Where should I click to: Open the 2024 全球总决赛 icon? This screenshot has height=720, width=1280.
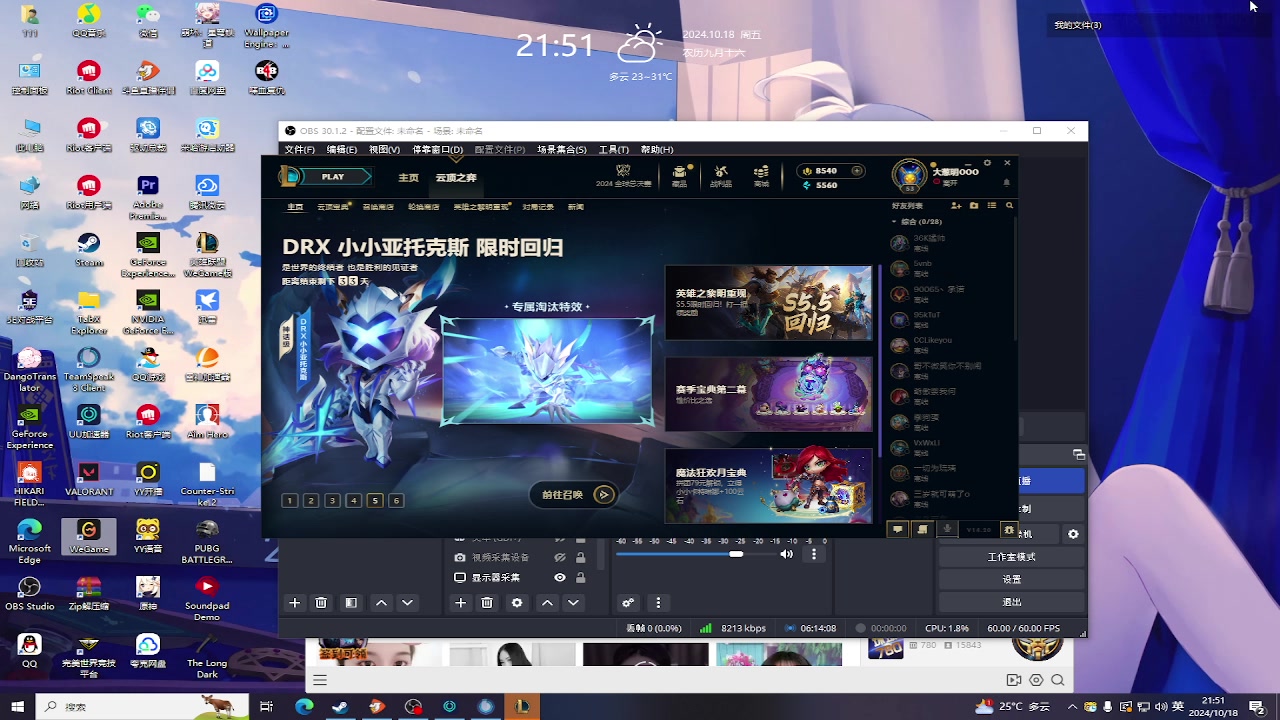tap(623, 176)
